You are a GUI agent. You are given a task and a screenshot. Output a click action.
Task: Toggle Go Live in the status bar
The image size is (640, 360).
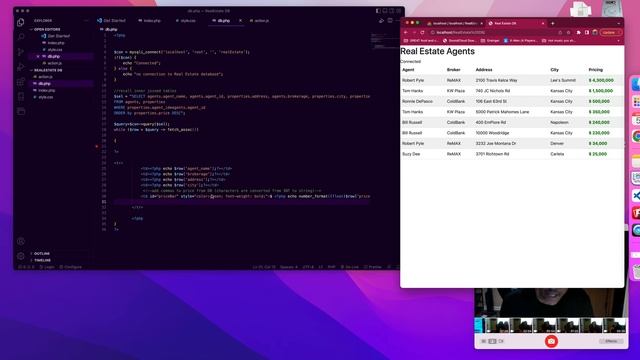coord(350,267)
